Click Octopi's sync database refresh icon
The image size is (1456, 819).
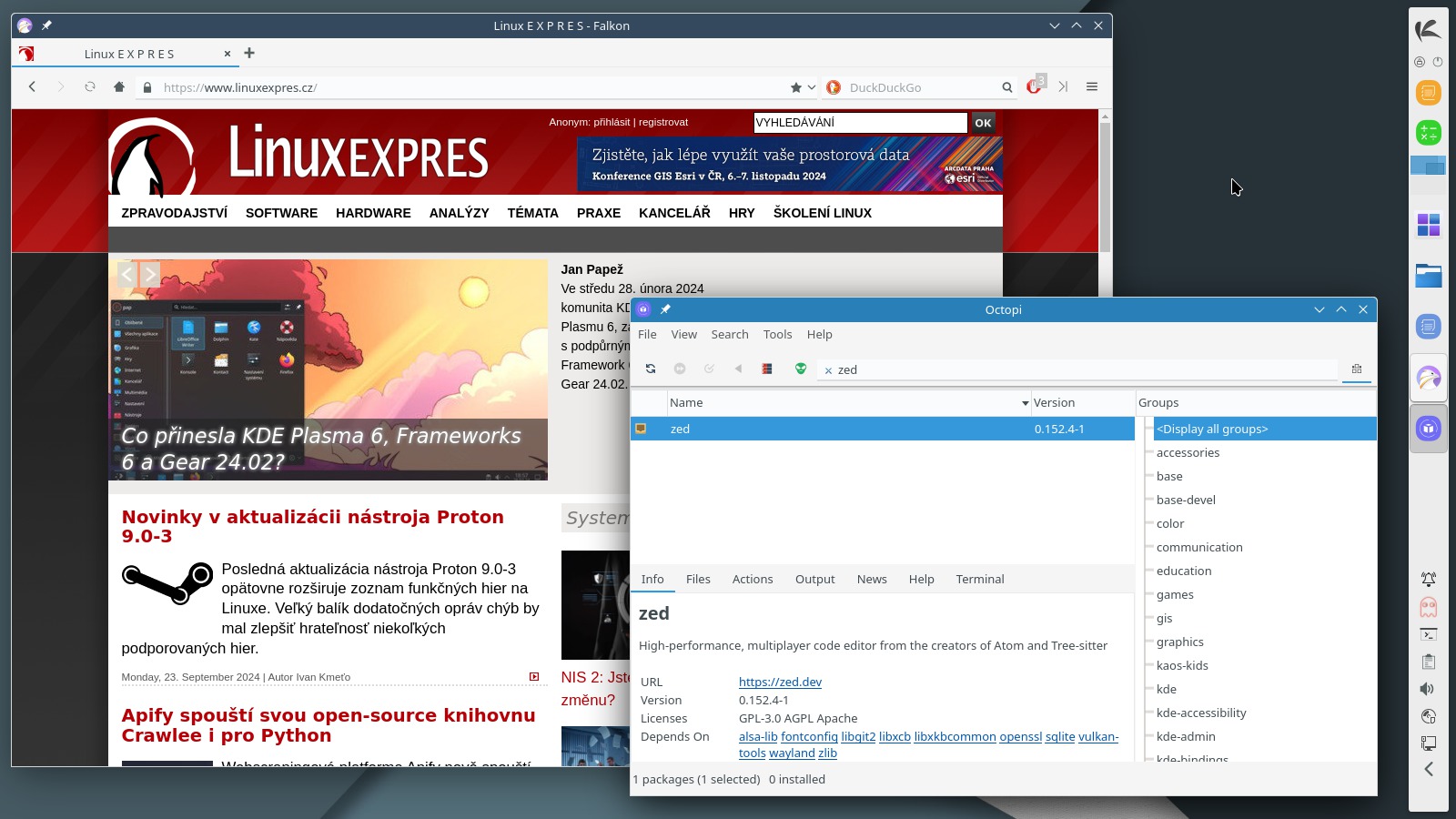651,369
